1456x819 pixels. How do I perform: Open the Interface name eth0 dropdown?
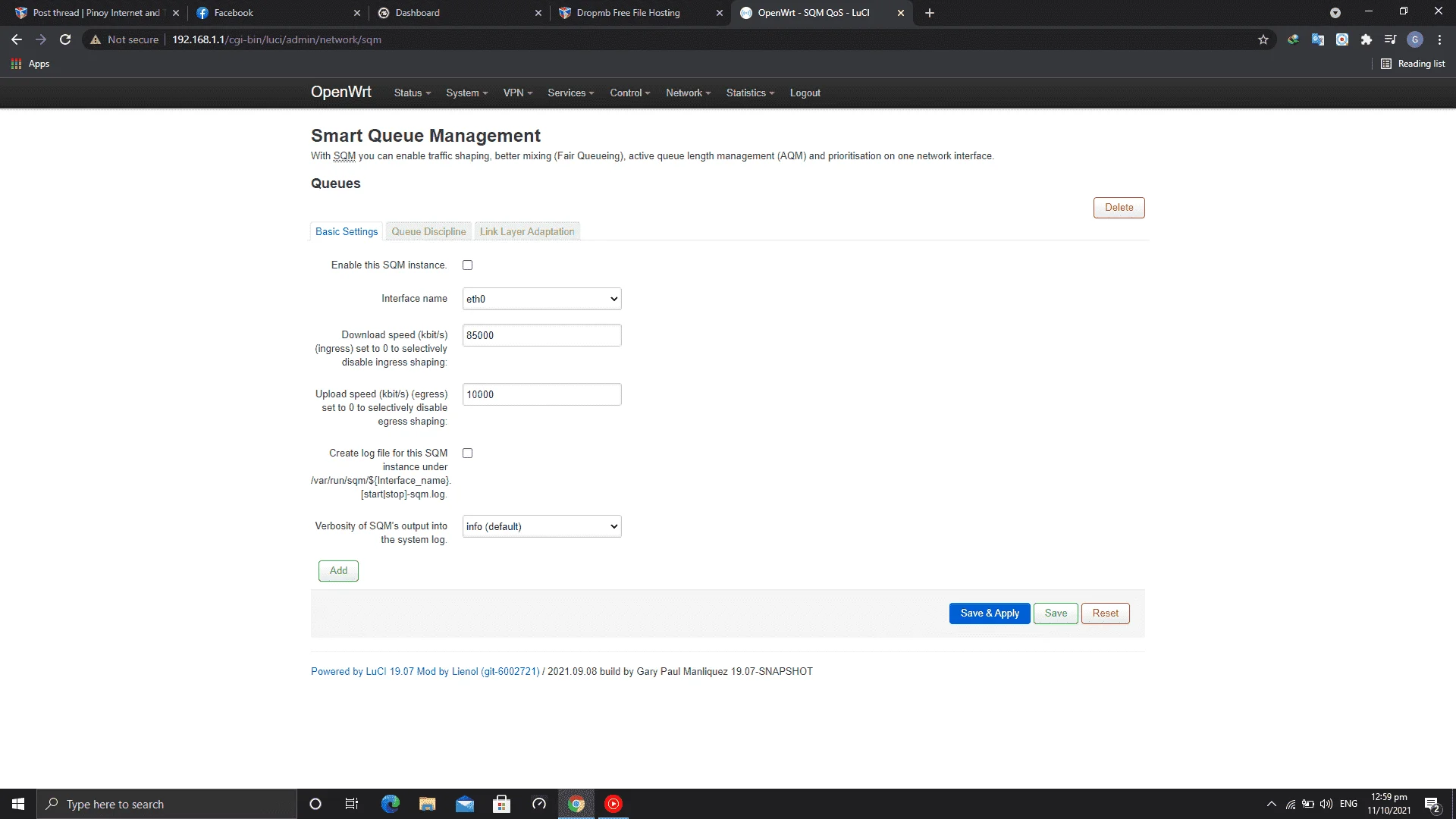(x=542, y=299)
